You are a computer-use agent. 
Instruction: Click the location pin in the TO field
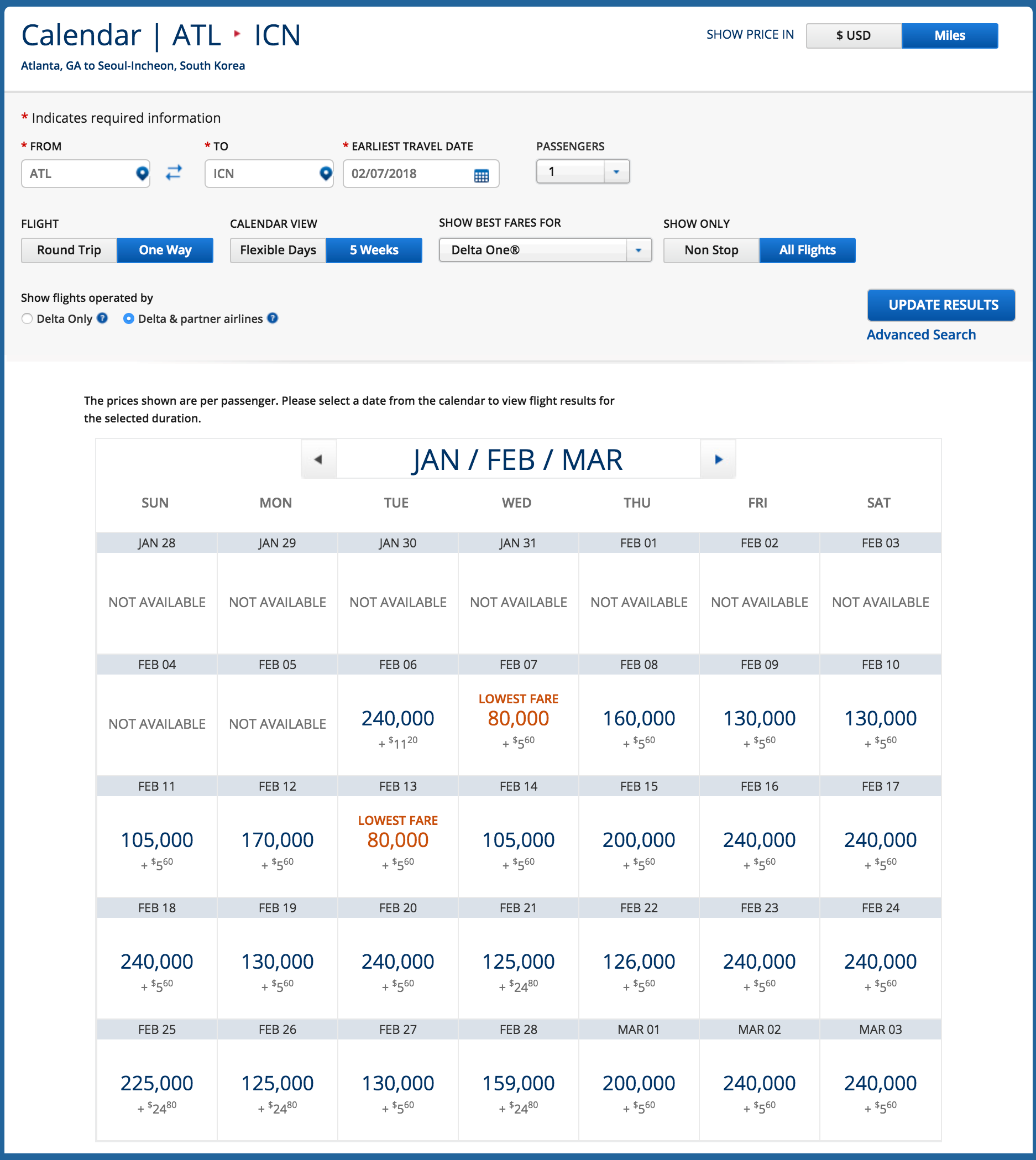325,173
